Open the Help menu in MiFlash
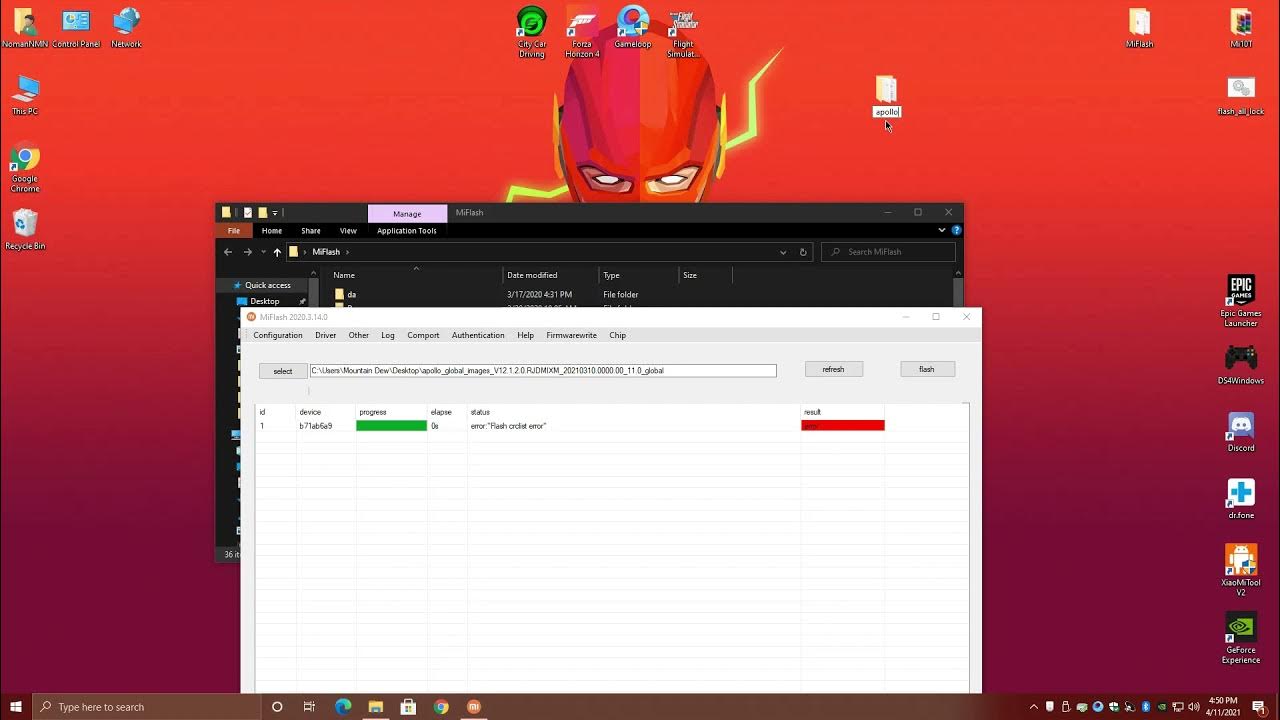The image size is (1280, 720). 526,335
